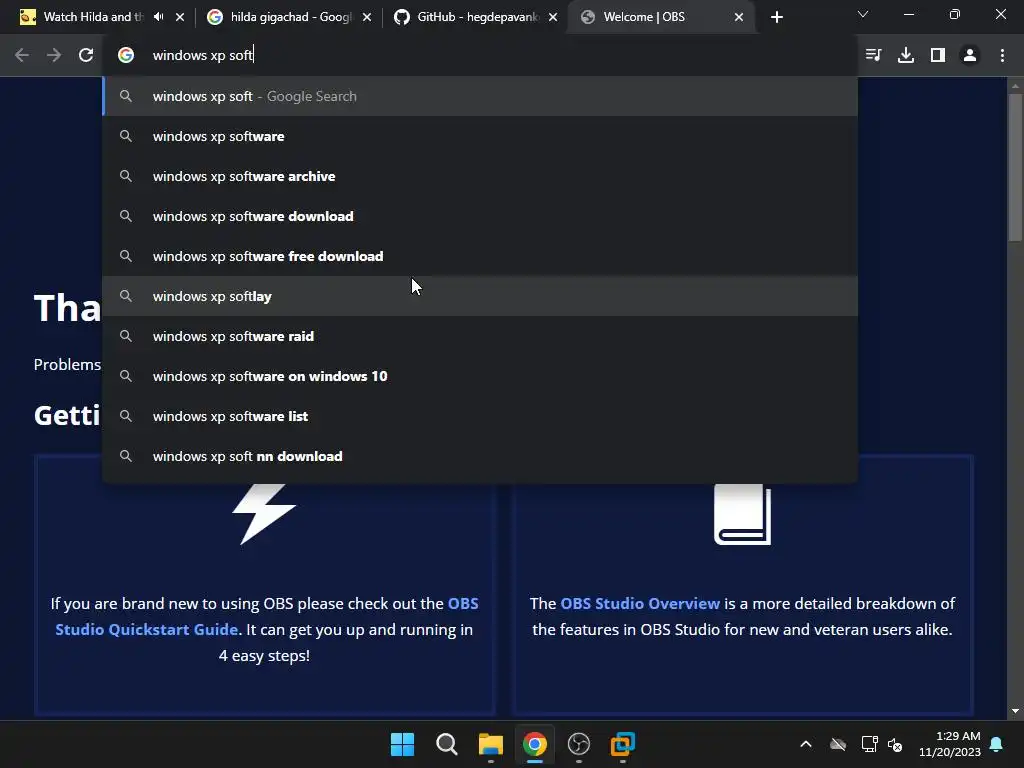Open Chrome downloads icon
Viewport: 1024px width, 768px height.
coord(905,56)
